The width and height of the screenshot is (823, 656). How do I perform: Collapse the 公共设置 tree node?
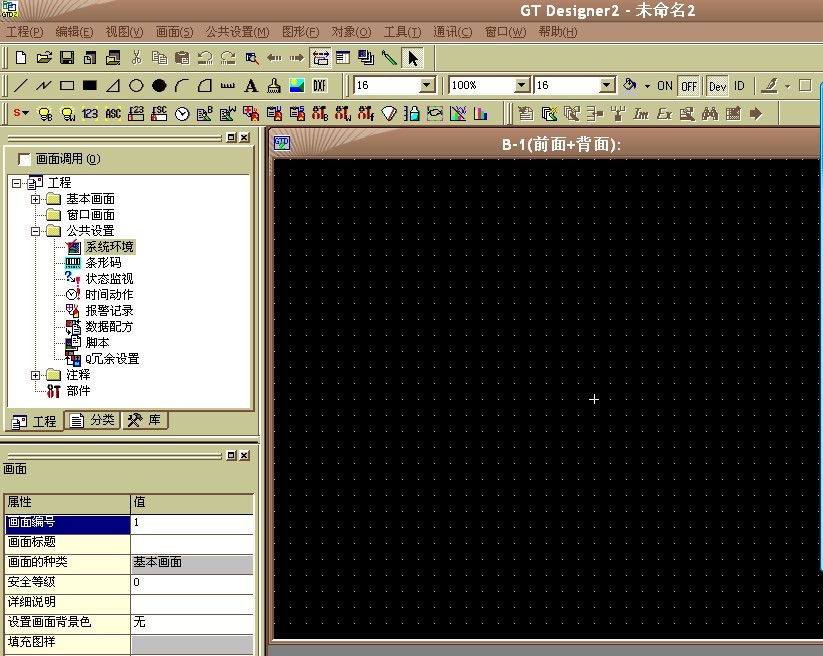pyautogui.click(x=36, y=231)
